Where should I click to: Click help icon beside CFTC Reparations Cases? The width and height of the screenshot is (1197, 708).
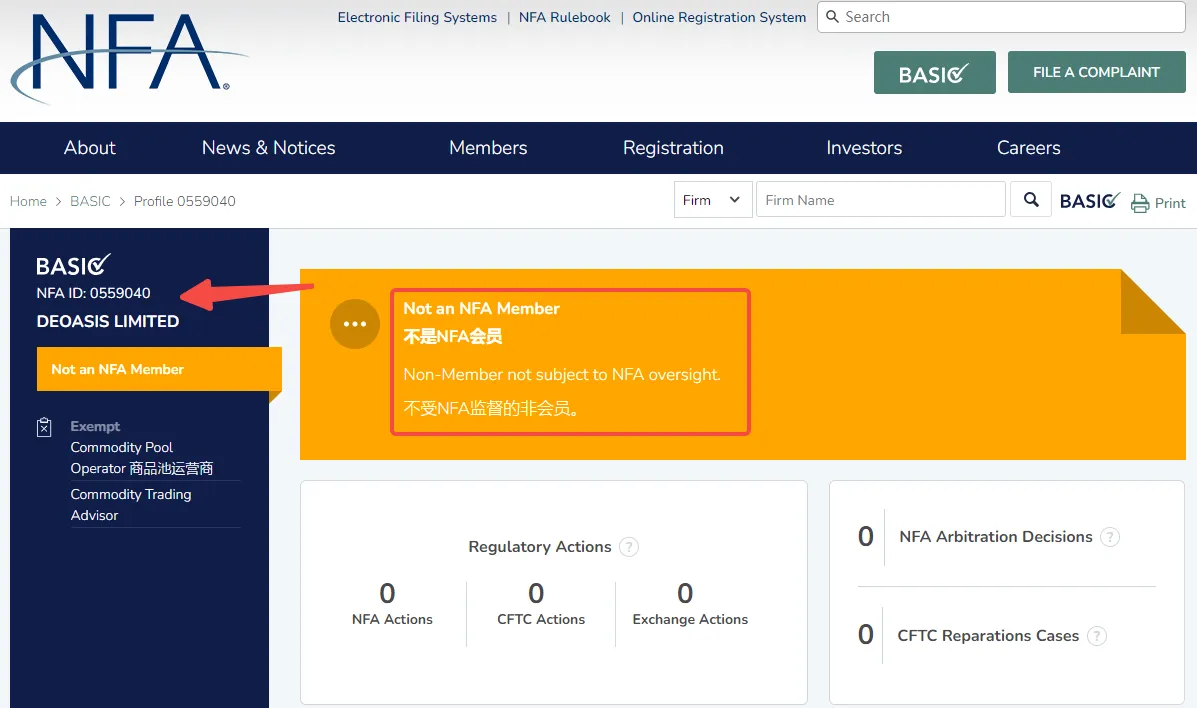click(x=1096, y=635)
